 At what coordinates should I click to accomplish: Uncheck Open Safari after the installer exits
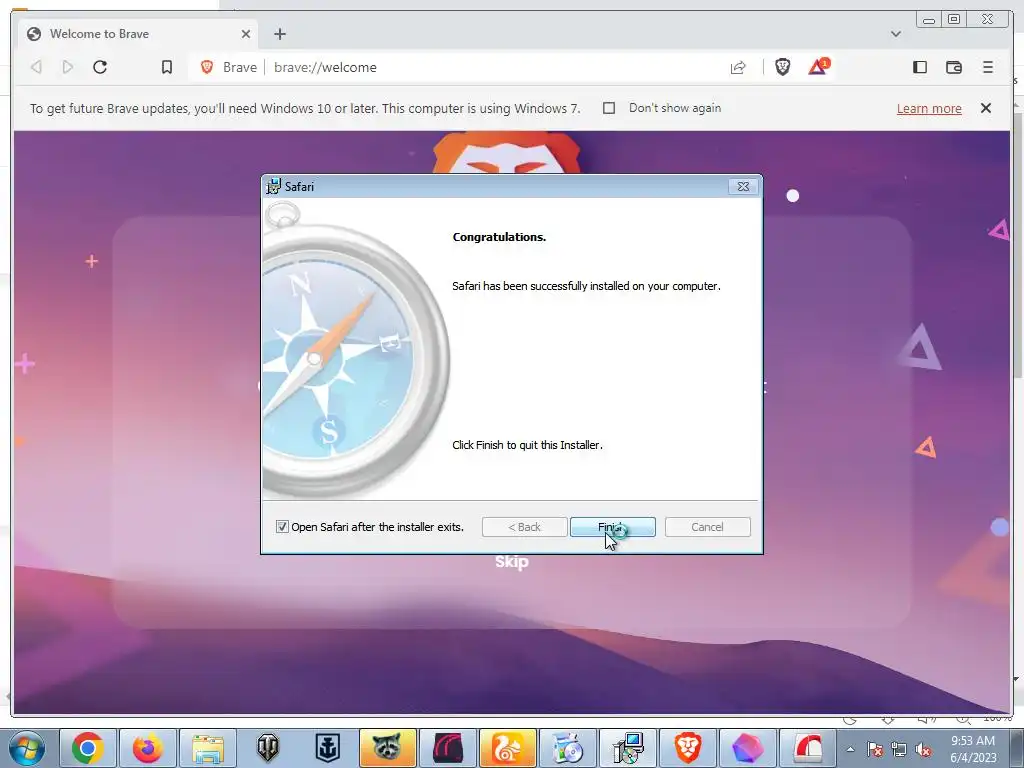pyautogui.click(x=282, y=526)
